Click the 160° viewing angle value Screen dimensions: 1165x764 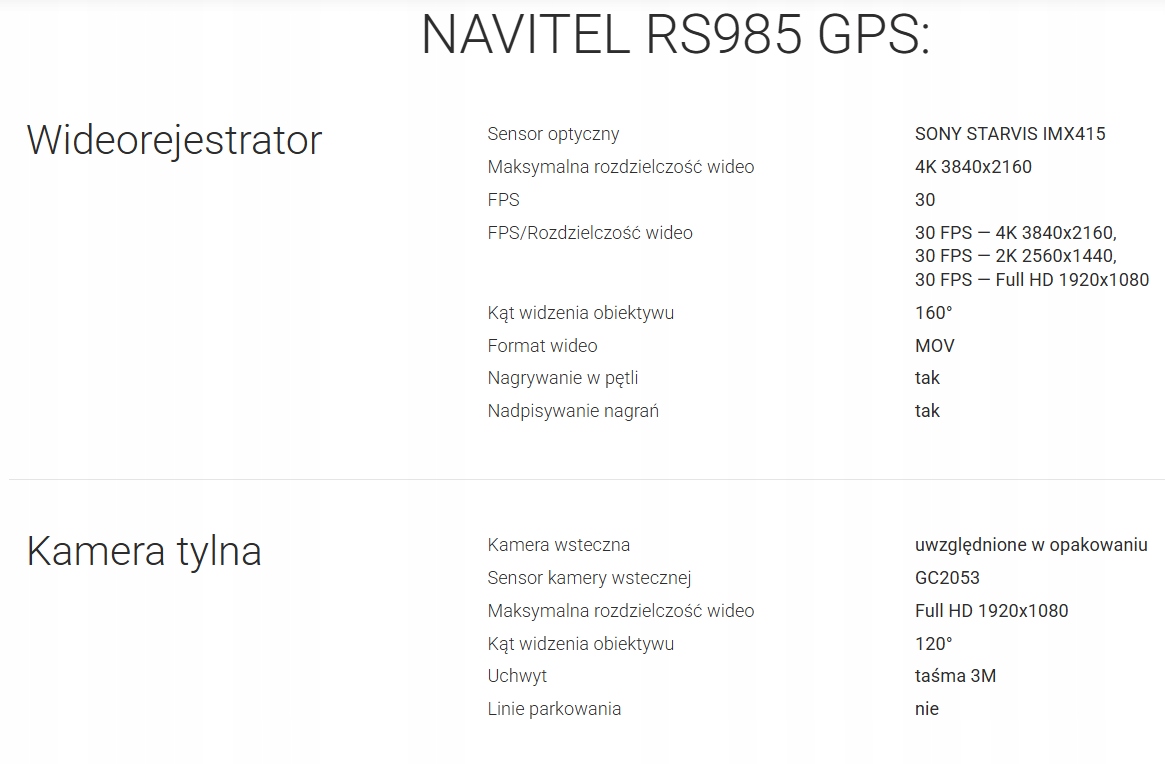[x=934, y=313]
